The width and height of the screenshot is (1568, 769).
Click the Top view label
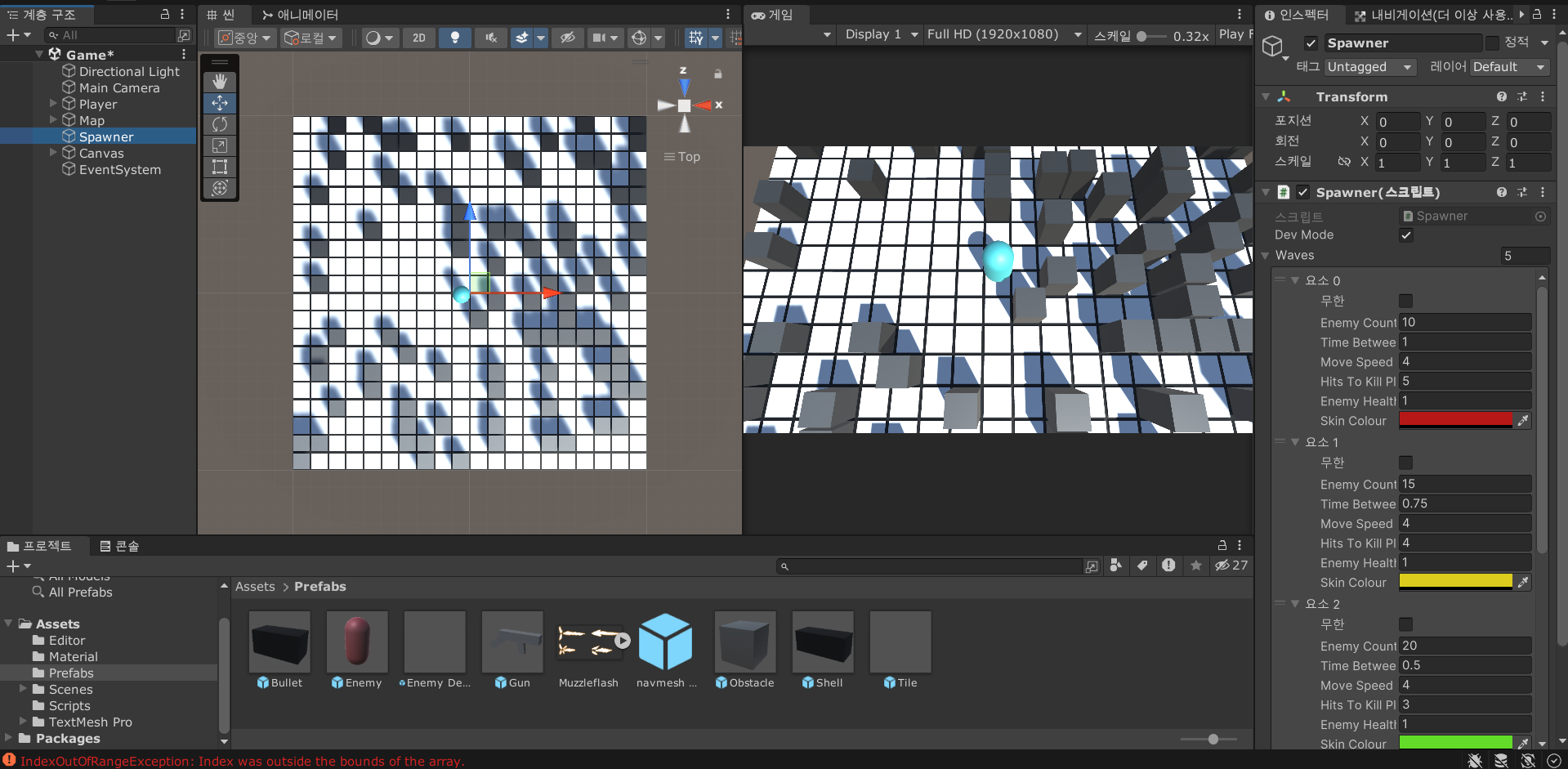coord(689,157)
